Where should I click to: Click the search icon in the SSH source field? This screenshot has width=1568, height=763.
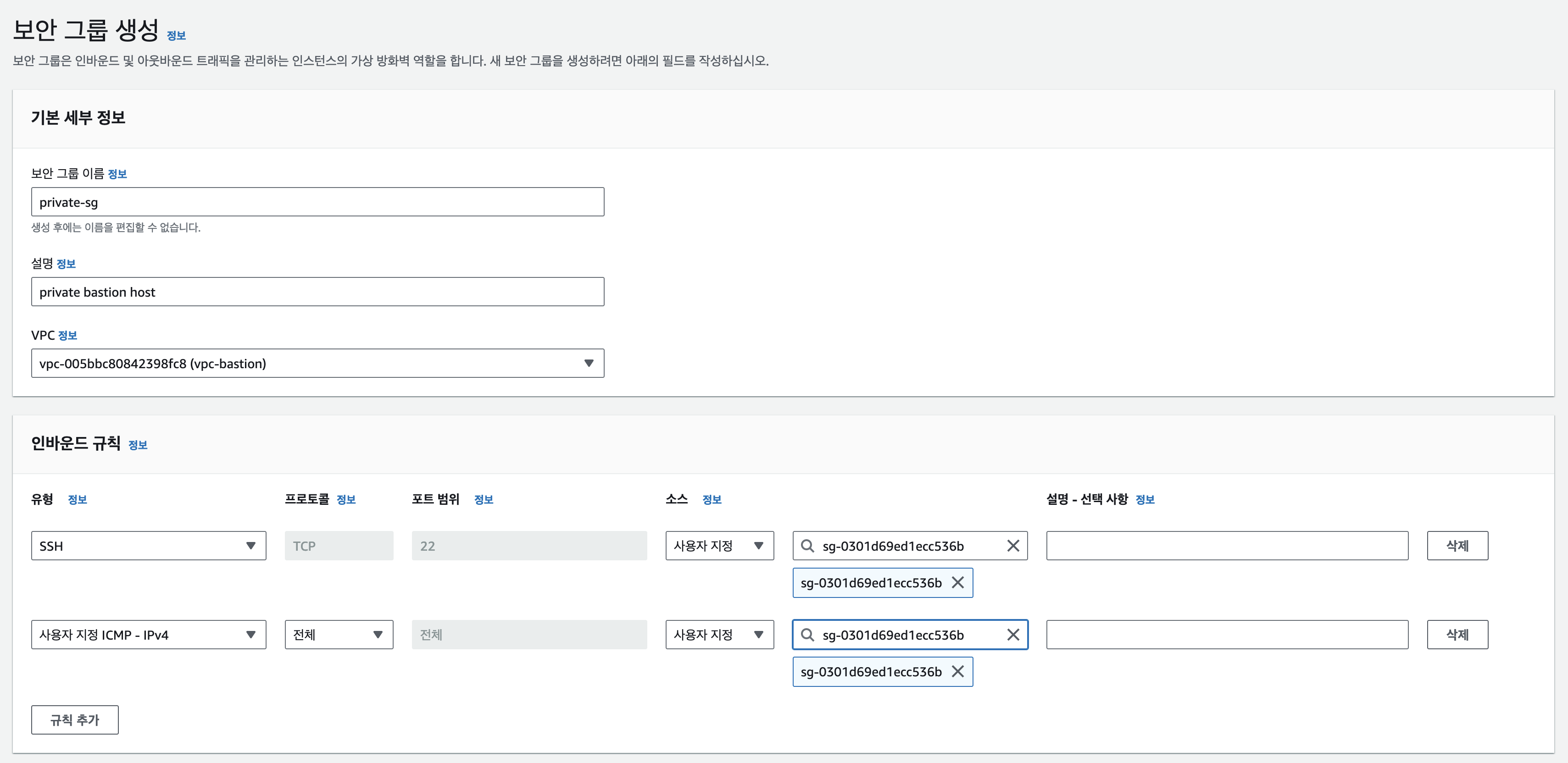(x=807, y=546)
